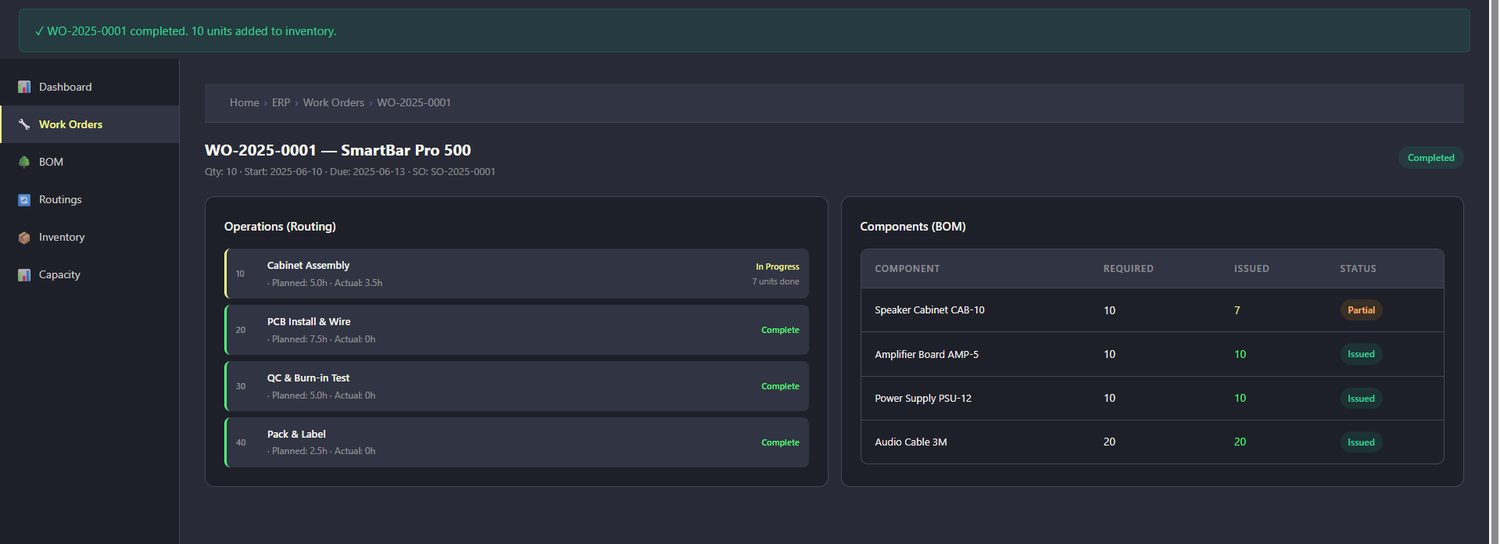1500x544 pixels.
Task: Click the In Progress status label
Action: pyautogui.click(x=777, y=267)
